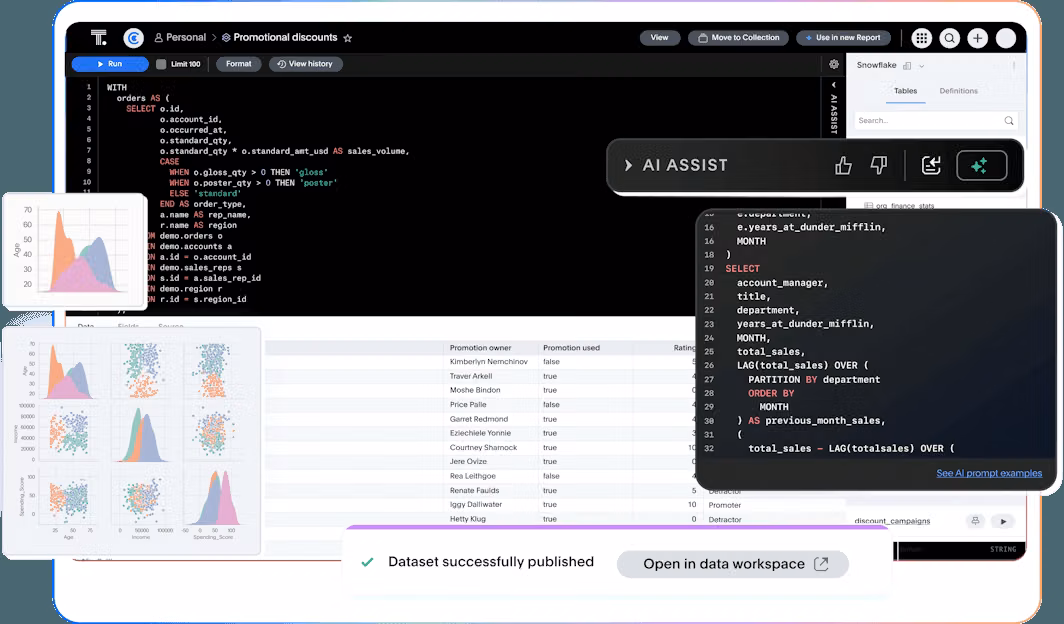The image size is (1064, 624).
Task: Open the editor settings gear icon
Action: click(834, 64)
